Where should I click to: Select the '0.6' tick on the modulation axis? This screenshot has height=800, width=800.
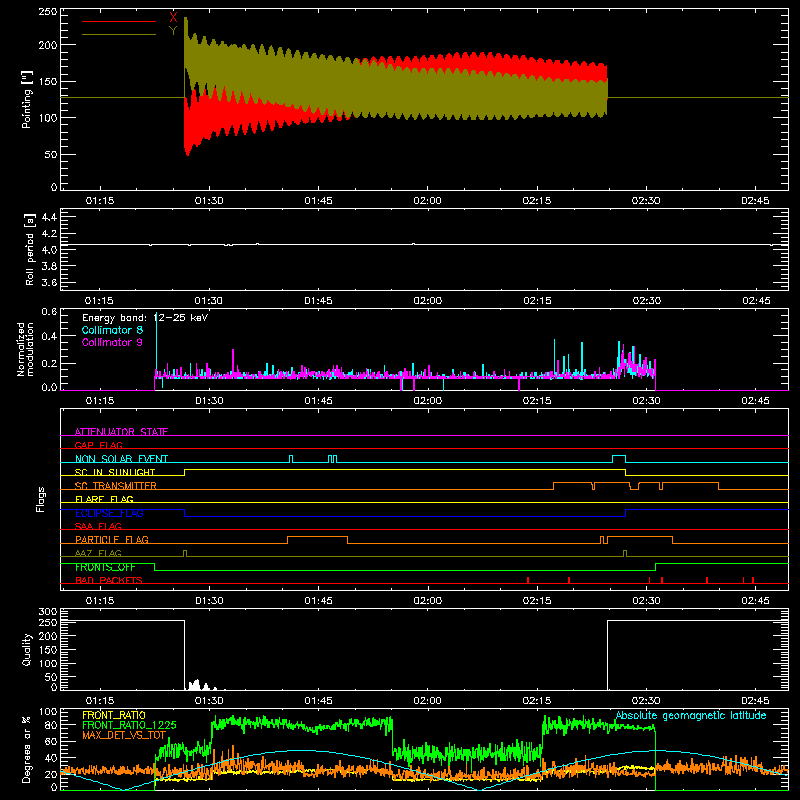click(x=49, y=311)
